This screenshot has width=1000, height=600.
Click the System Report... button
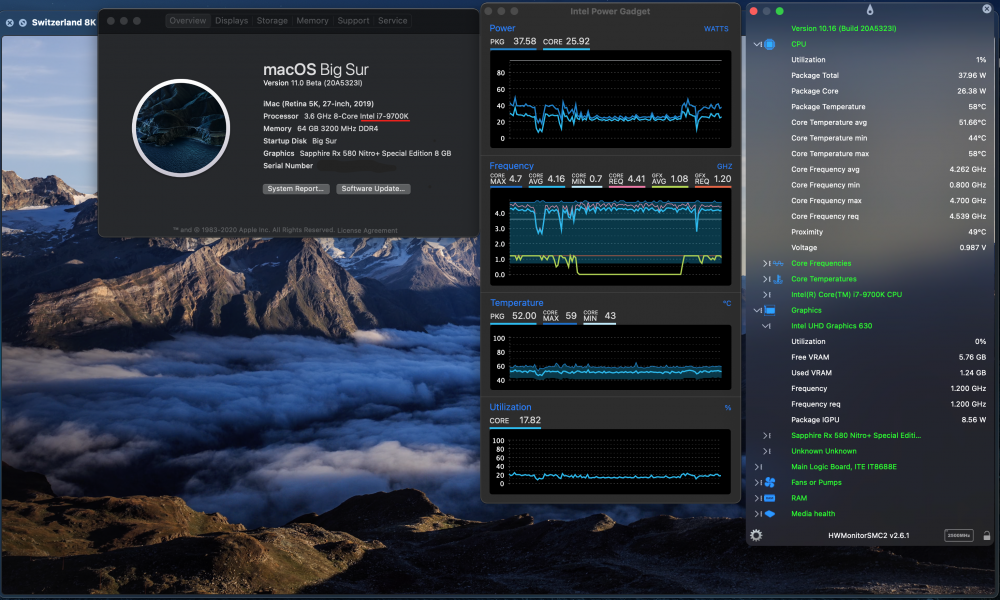(296, 189)
